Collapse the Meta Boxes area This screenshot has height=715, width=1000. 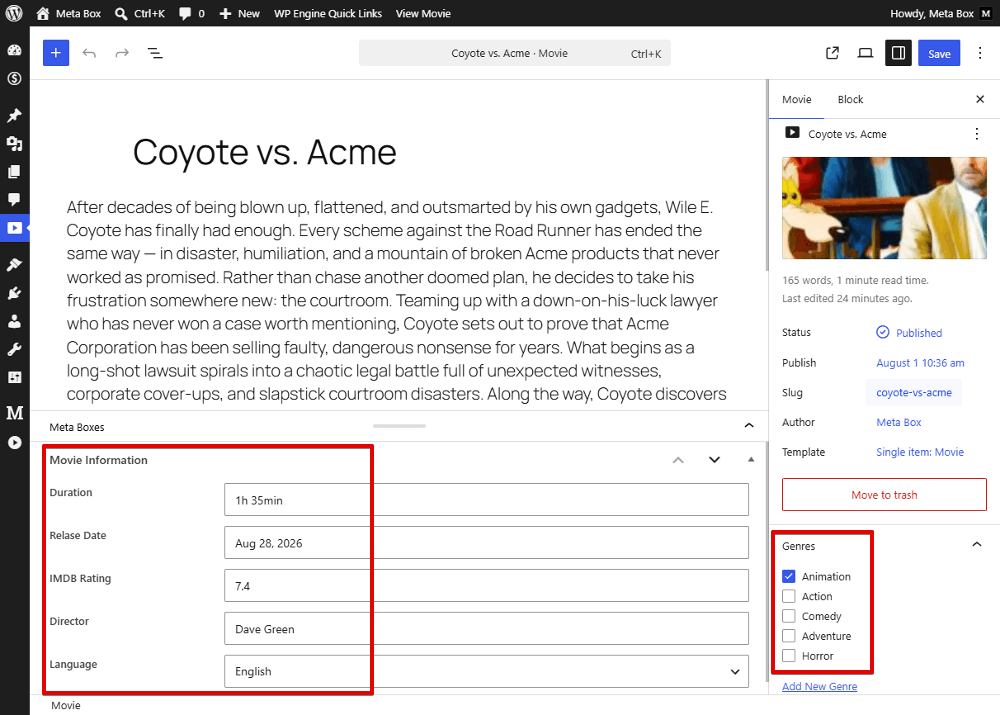coord(749,425)
